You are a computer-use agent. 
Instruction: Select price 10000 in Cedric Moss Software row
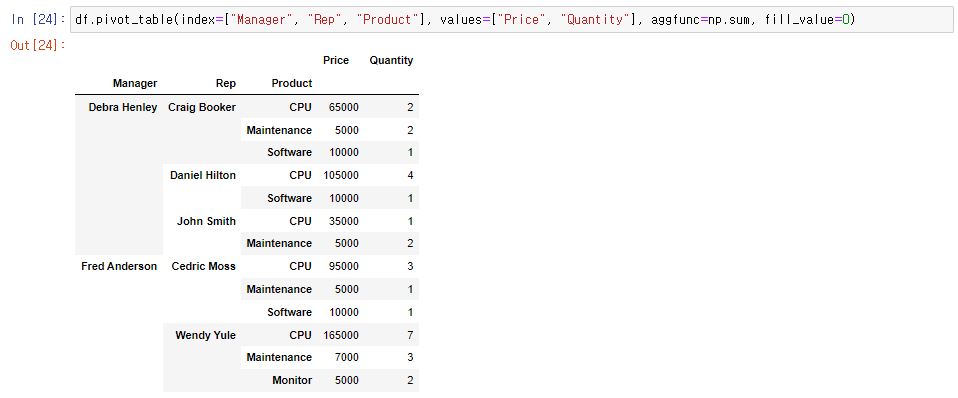(x=343, y=312)
